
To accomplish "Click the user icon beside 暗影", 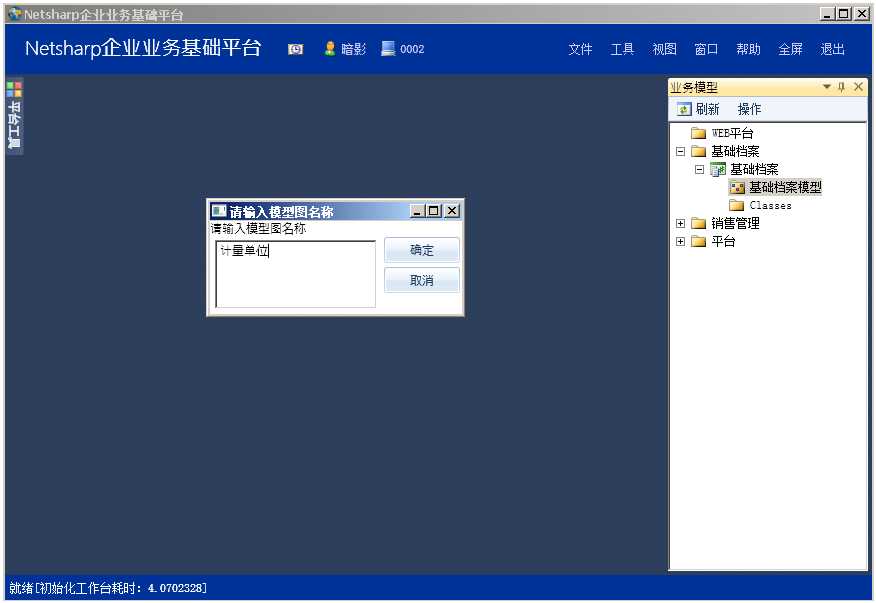I will [x=330, y=49].
